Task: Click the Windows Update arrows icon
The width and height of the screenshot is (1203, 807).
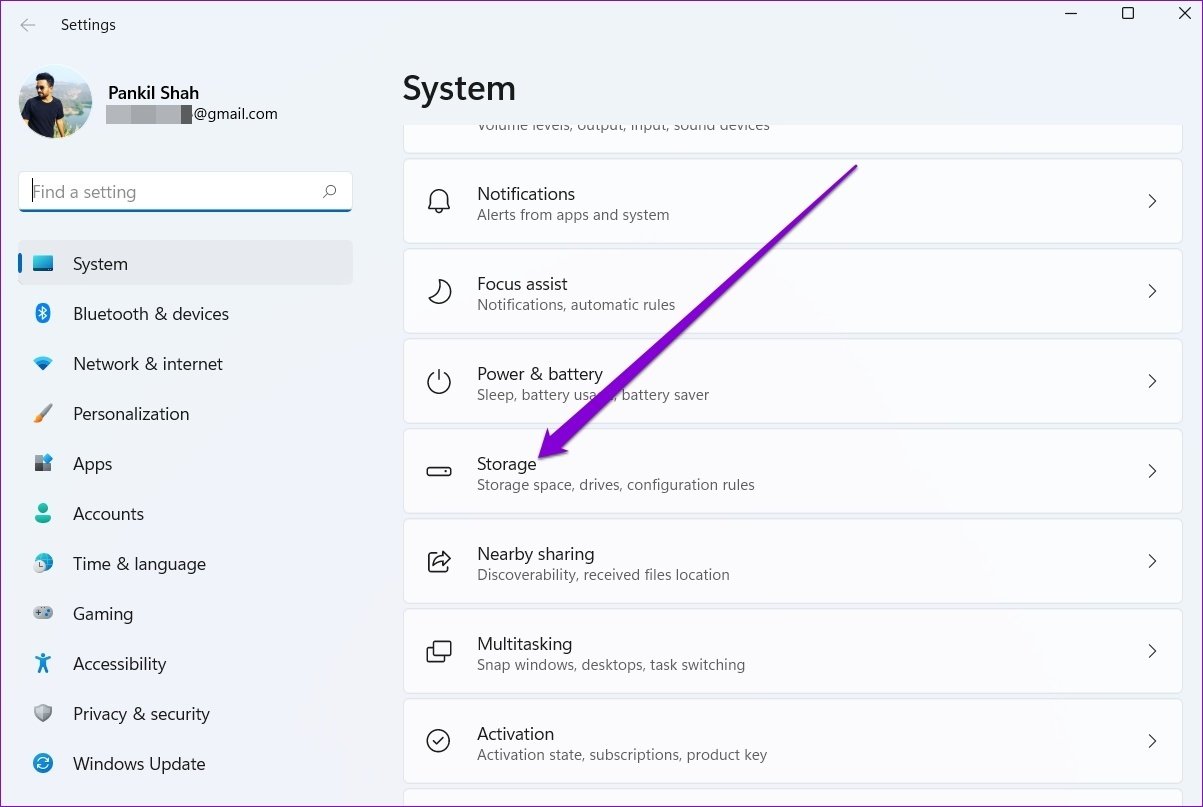Action: point(43,764)
